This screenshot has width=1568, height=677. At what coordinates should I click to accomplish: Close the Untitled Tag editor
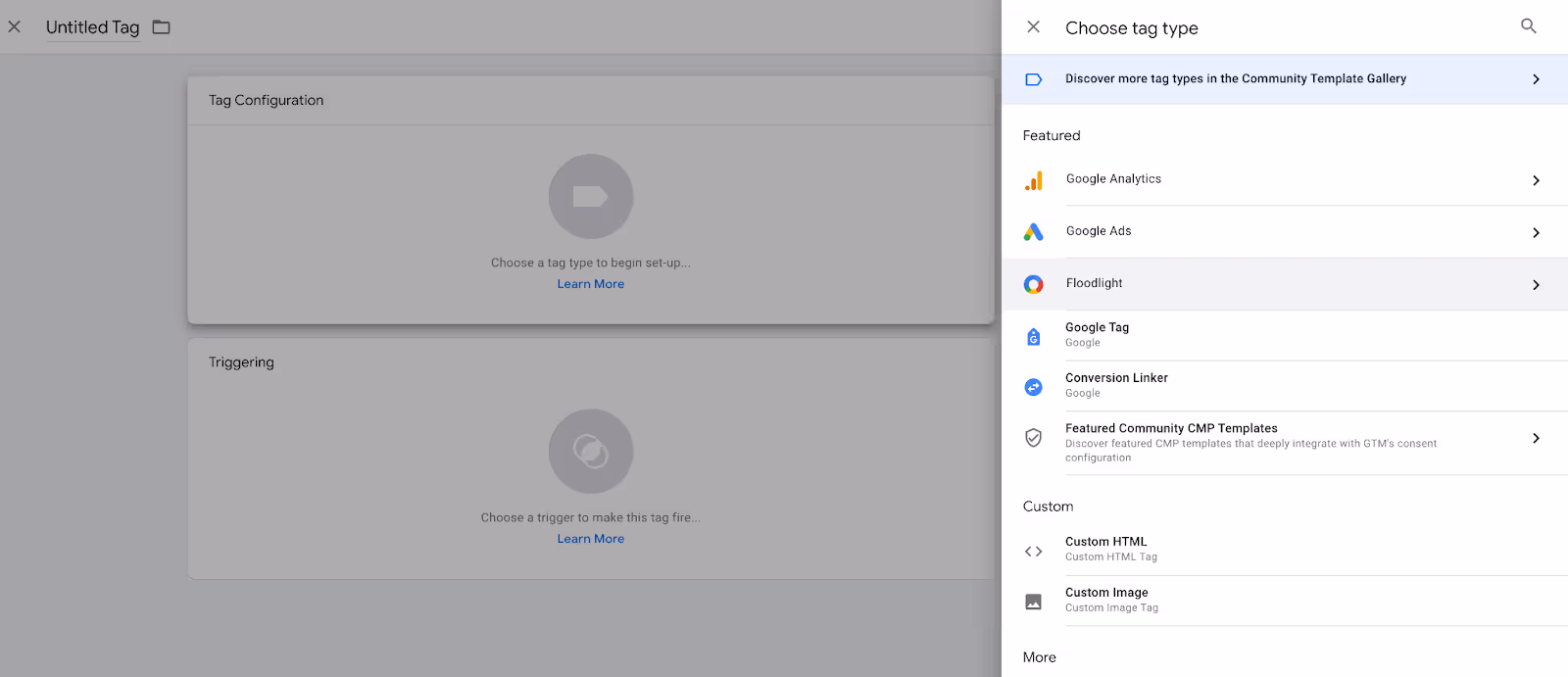[15, 27]
